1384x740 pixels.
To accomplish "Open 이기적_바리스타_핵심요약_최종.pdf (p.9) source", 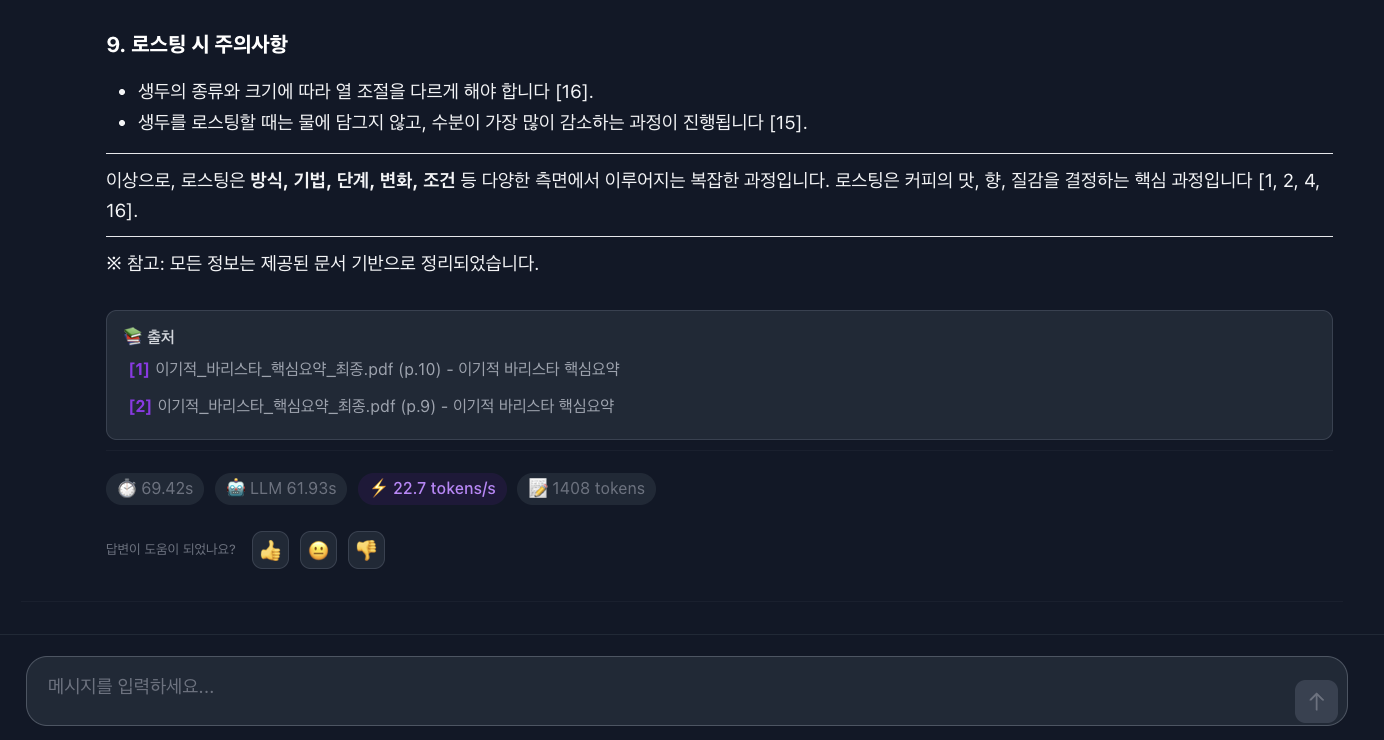I will [x=297, y=406].
